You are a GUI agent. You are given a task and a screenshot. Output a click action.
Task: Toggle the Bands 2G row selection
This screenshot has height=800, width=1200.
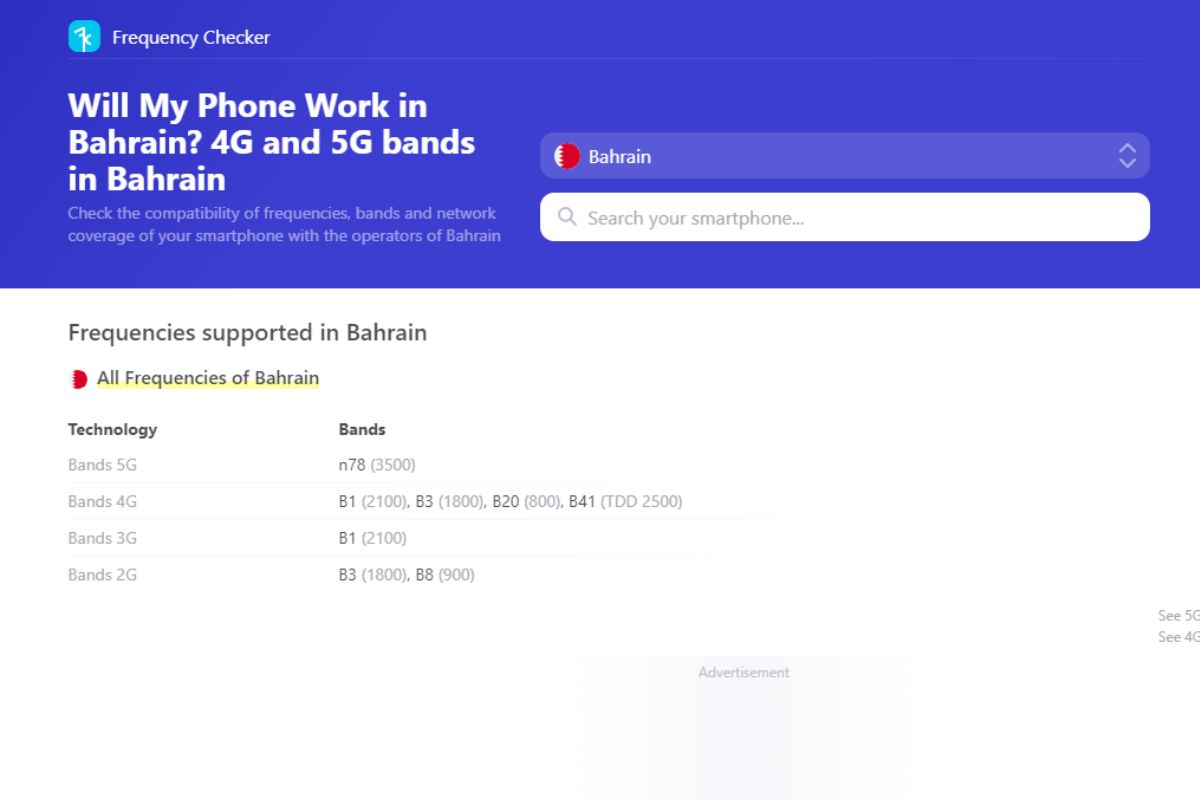pos(102,574)
